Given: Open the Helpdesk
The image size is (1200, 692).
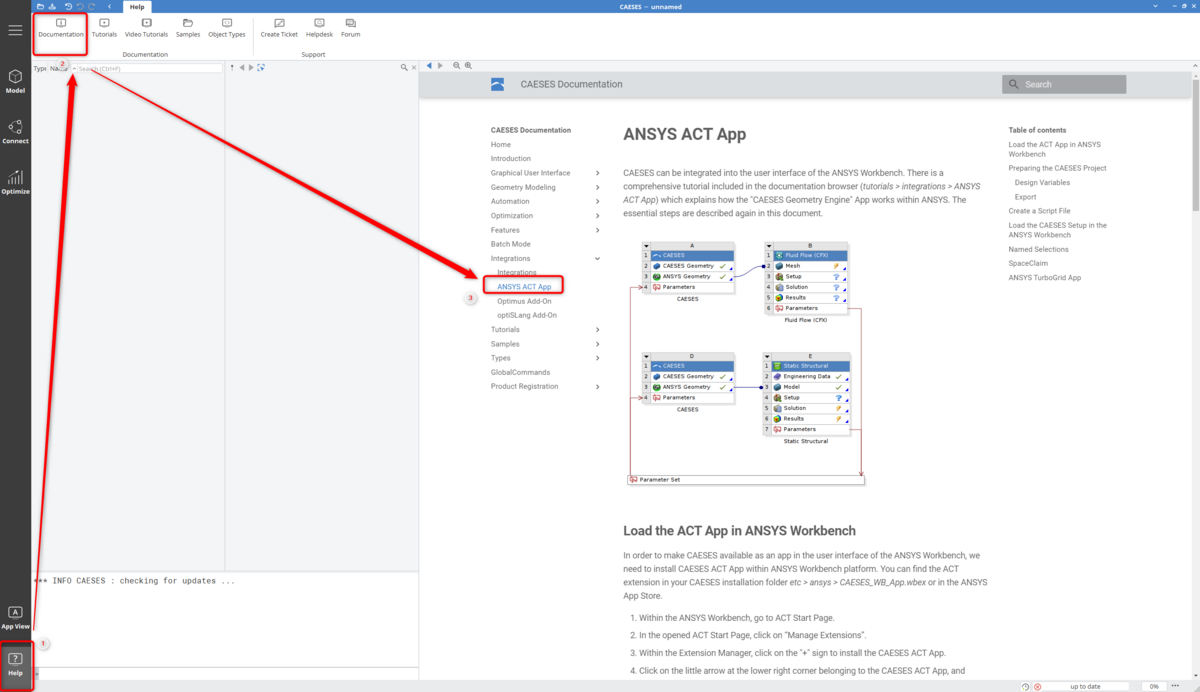Looking at the screenshot, I should click(x=319, y=27).
